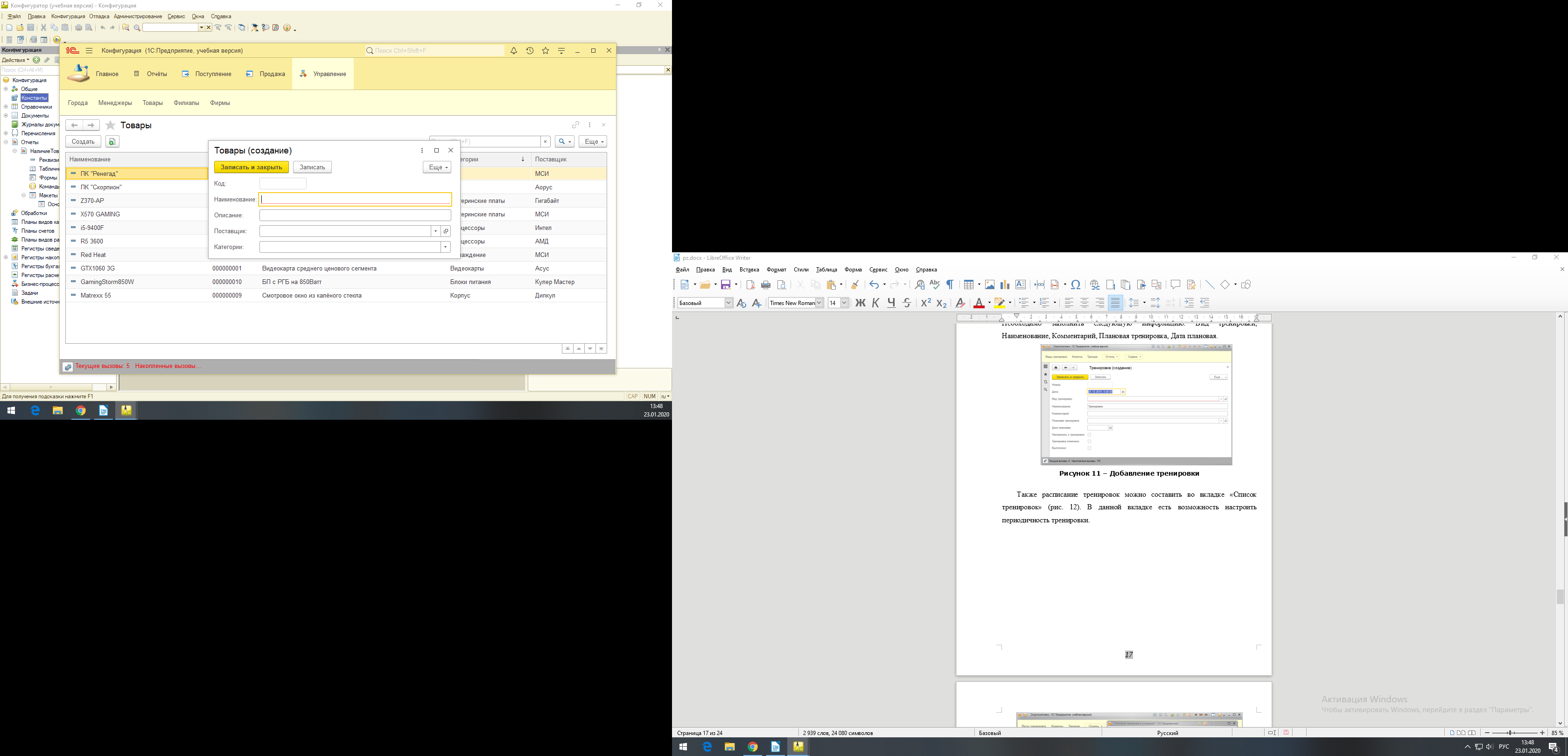1568x756 pixels.
Task: Open the Поставщик field's open-form icon
Action: (x=446, y=231)
